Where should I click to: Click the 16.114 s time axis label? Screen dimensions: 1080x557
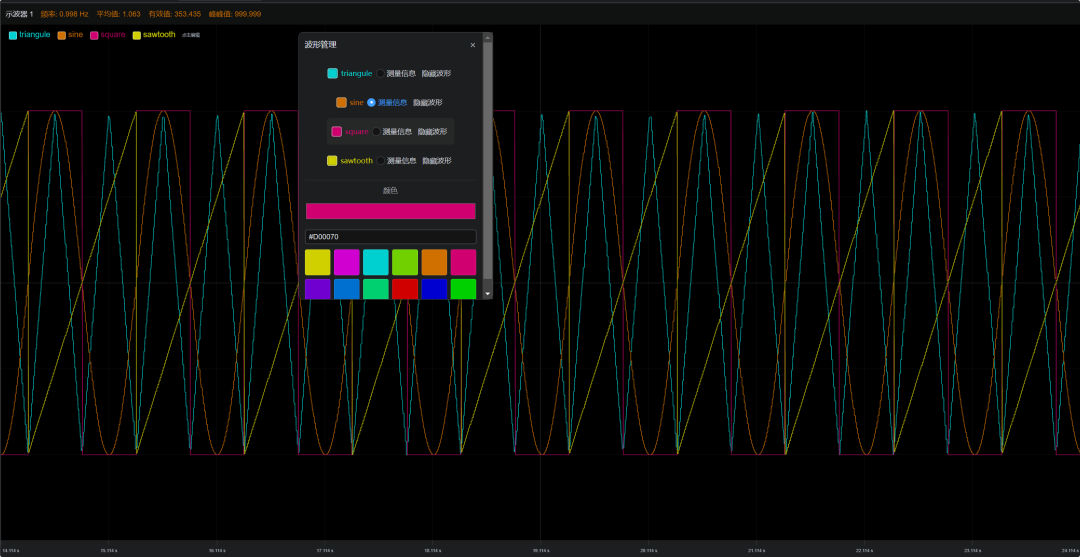click(217, 551)
